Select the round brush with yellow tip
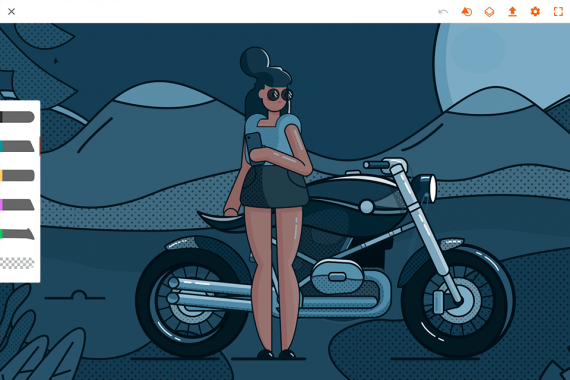570x380 pixels. coord(17,175)
